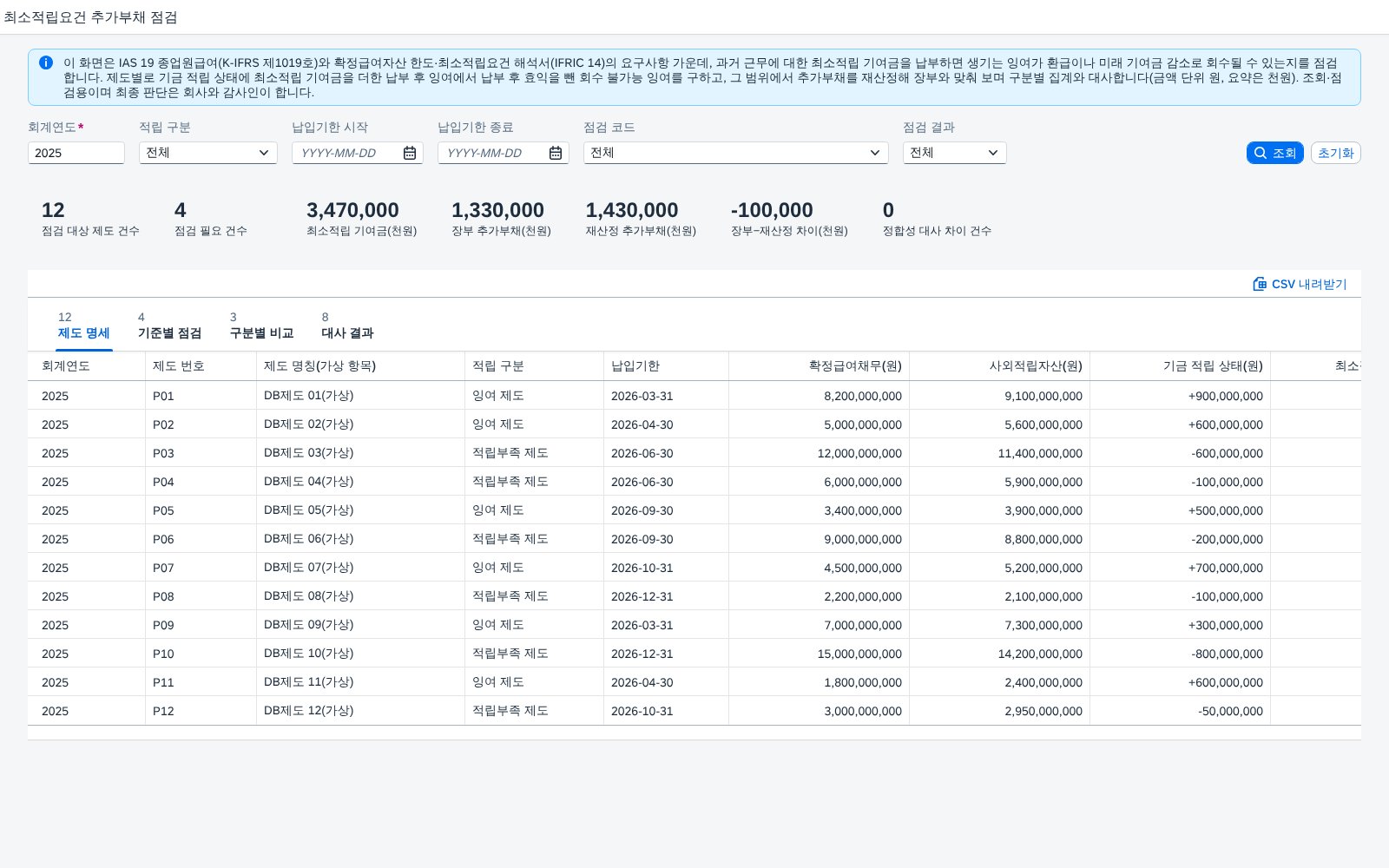This screenshot has width=1389, height=868.
Task: Click the 2,950,000,000 asset value cell
Action: [x=1043, y=711]
